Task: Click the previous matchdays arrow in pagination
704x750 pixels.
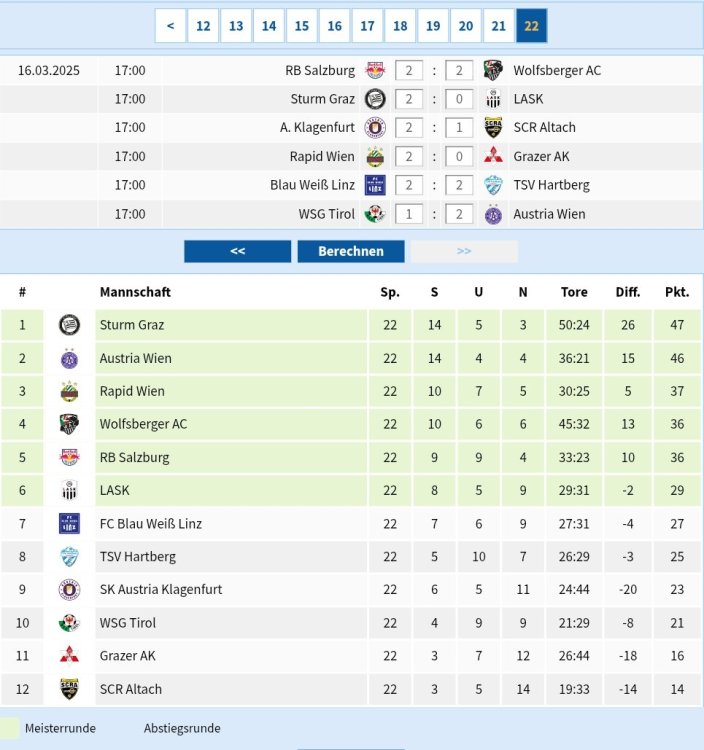Action: coord(170,26)
